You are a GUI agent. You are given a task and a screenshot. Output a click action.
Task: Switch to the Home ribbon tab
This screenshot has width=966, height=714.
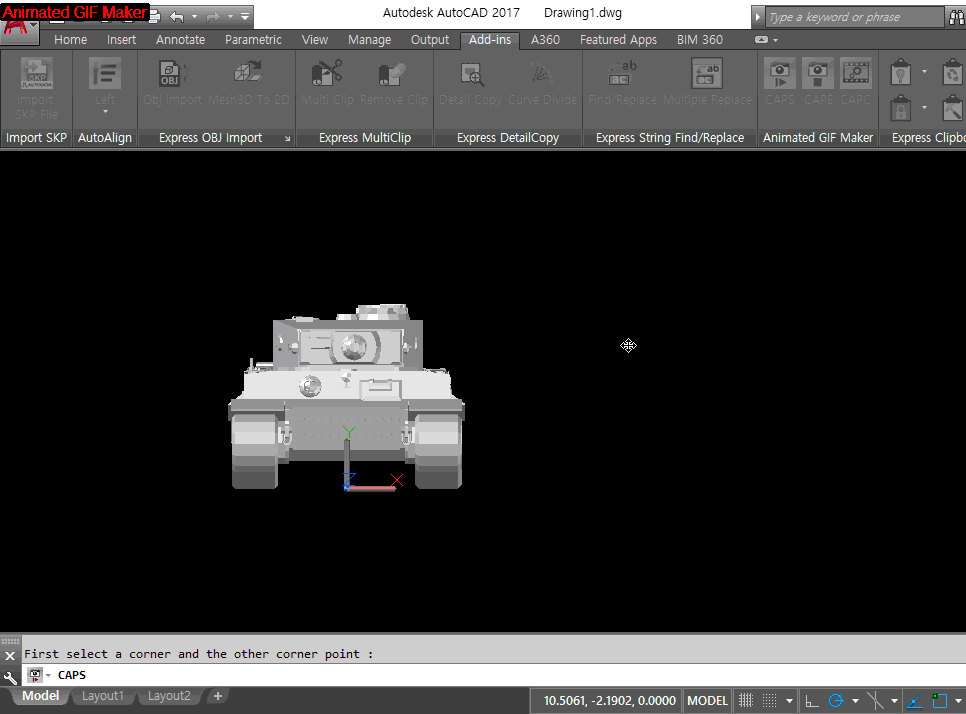click(x=70, y=40)
